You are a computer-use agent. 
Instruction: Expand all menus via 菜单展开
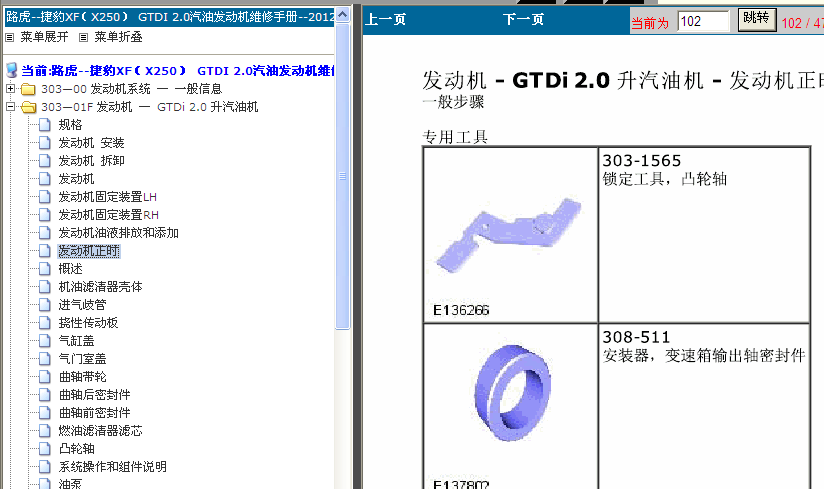click(x=44, y=37)
